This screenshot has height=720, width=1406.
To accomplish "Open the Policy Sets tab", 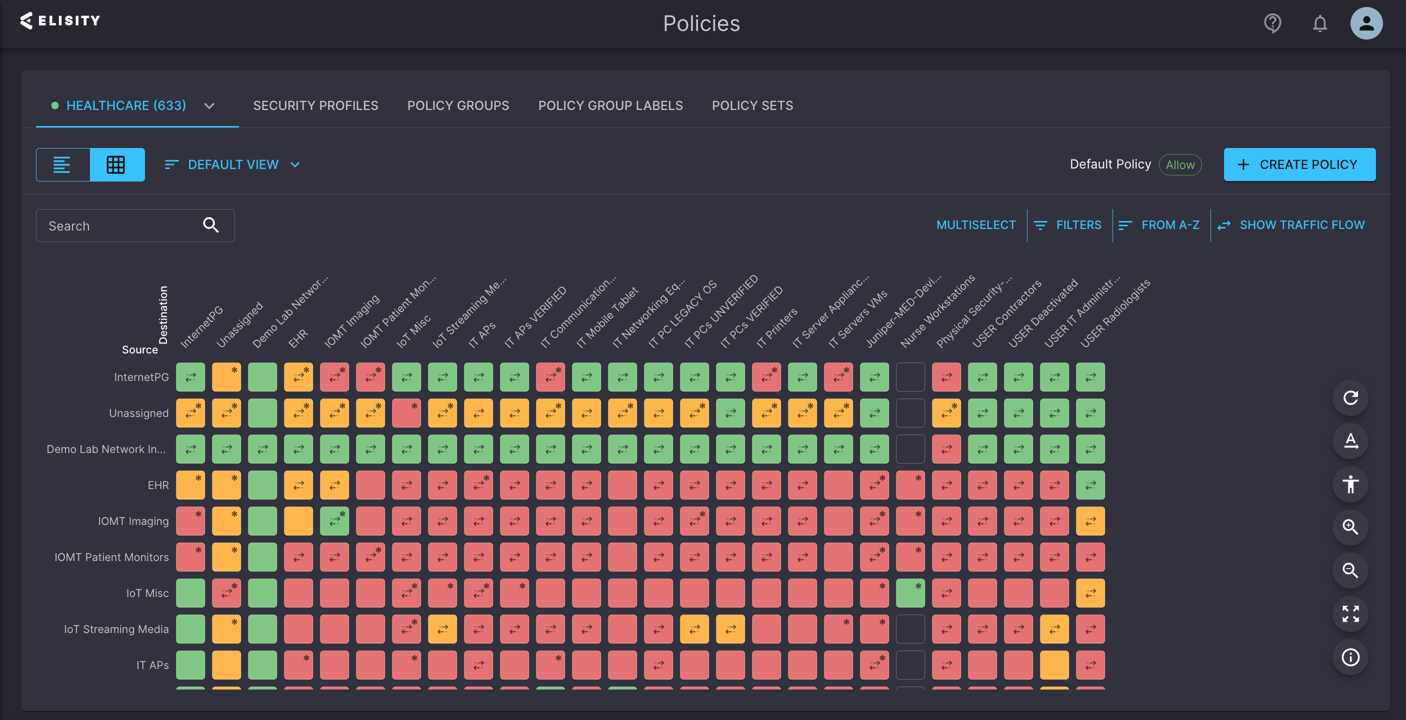I will (752, 105).
